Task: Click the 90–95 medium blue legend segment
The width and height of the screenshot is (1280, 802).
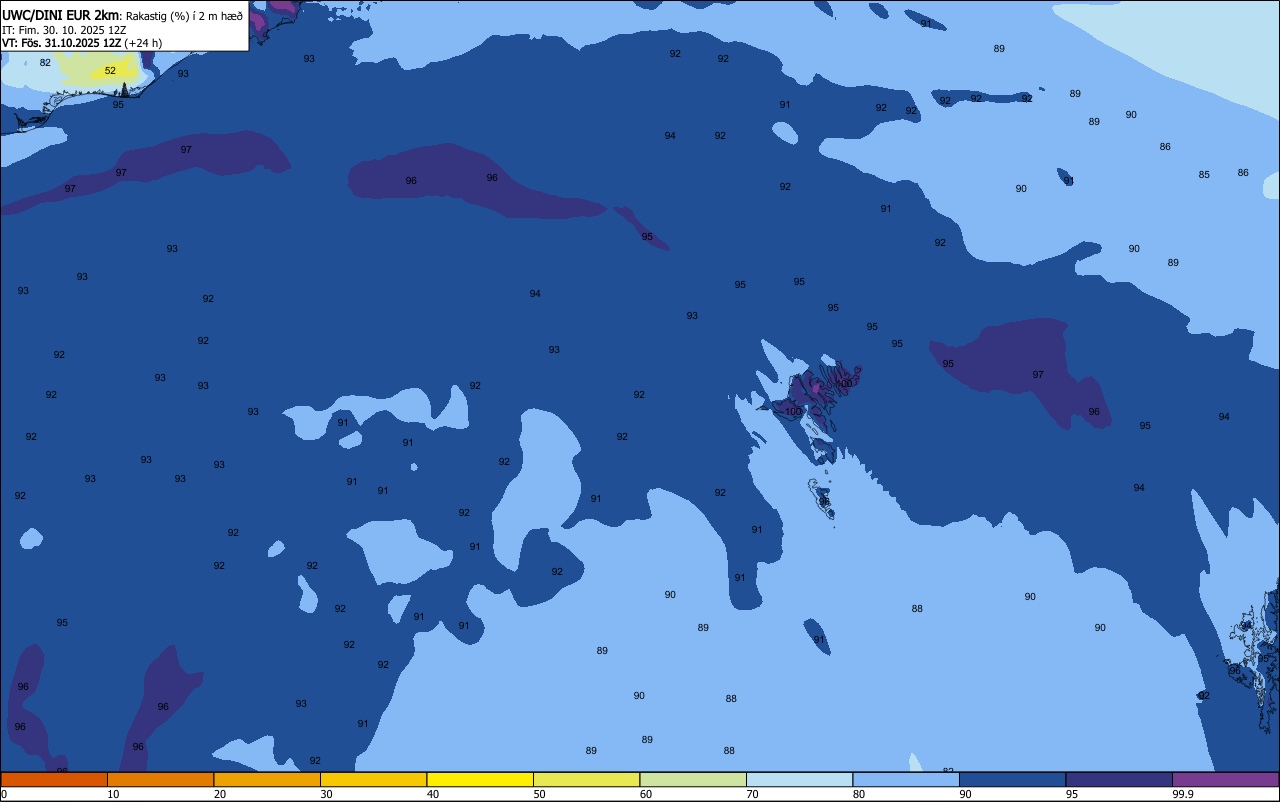Action: 1012,779
